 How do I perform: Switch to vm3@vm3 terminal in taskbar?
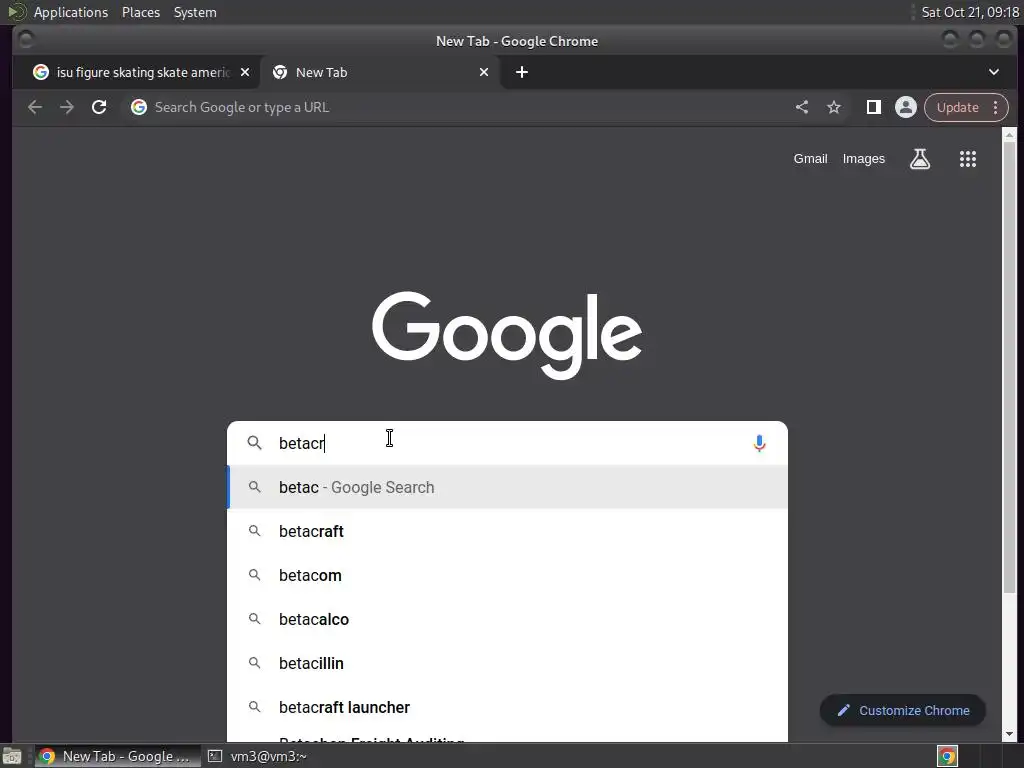258,756
